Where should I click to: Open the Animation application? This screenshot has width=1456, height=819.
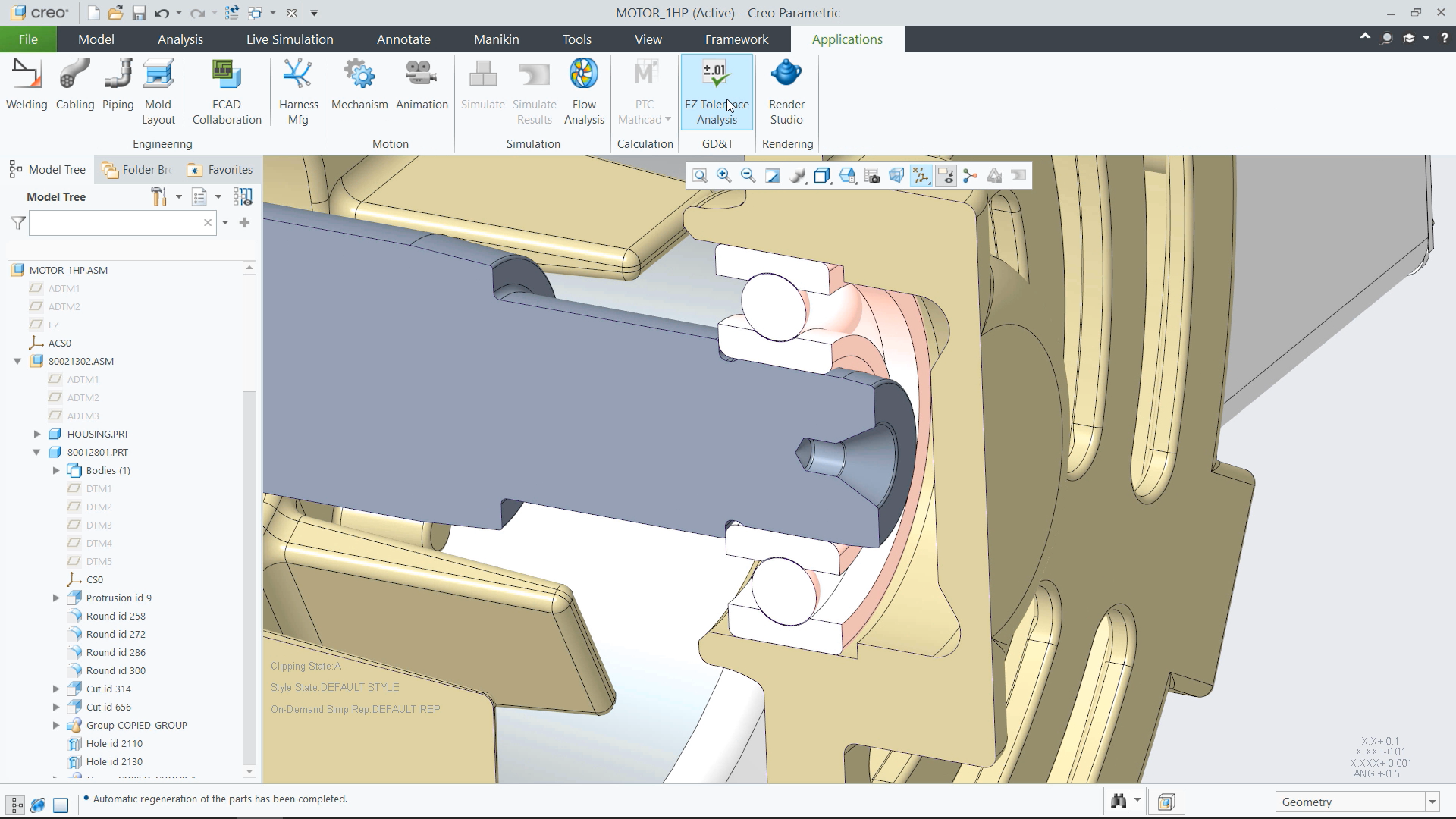[422, 85]
